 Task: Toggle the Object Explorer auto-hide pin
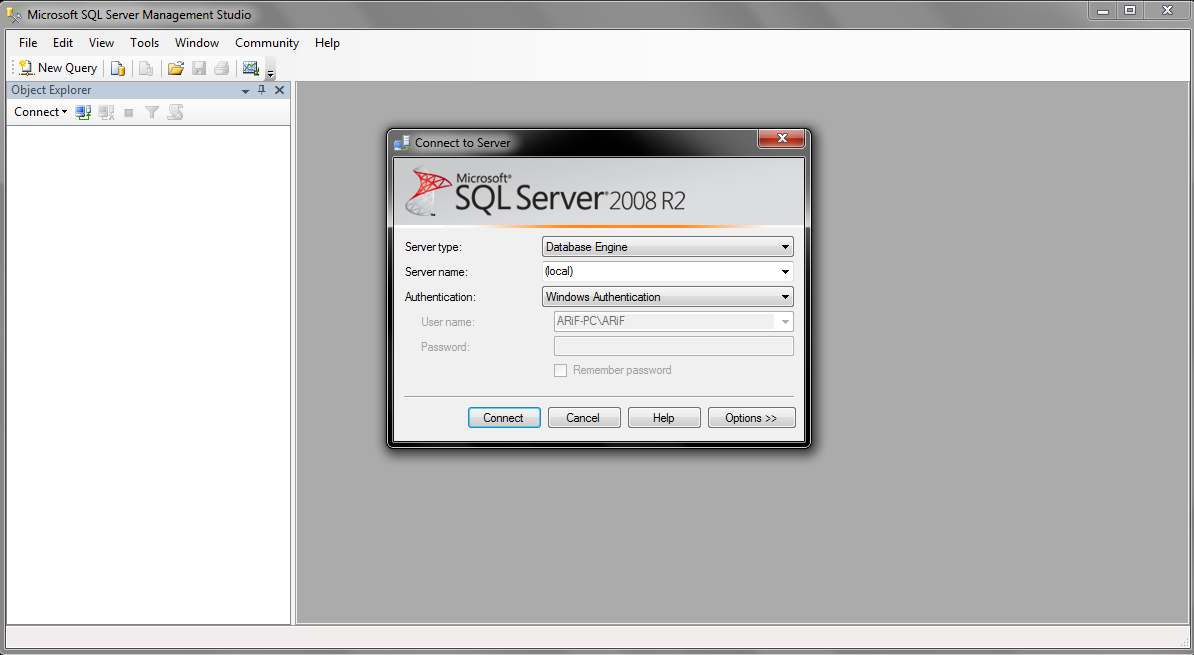point(262,90)
